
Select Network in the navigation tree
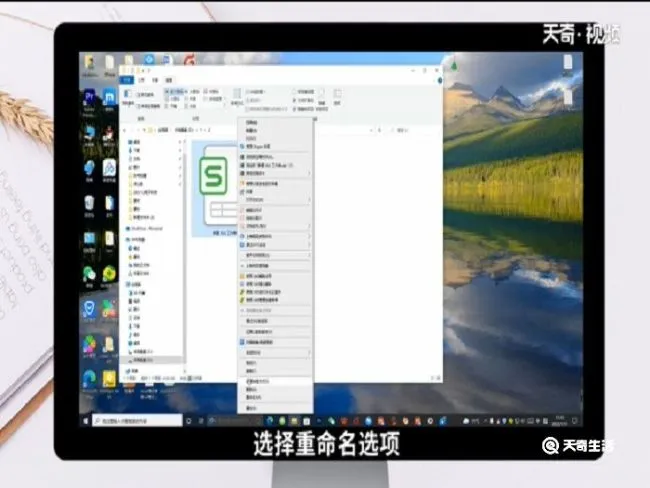[x=133, y=370]
